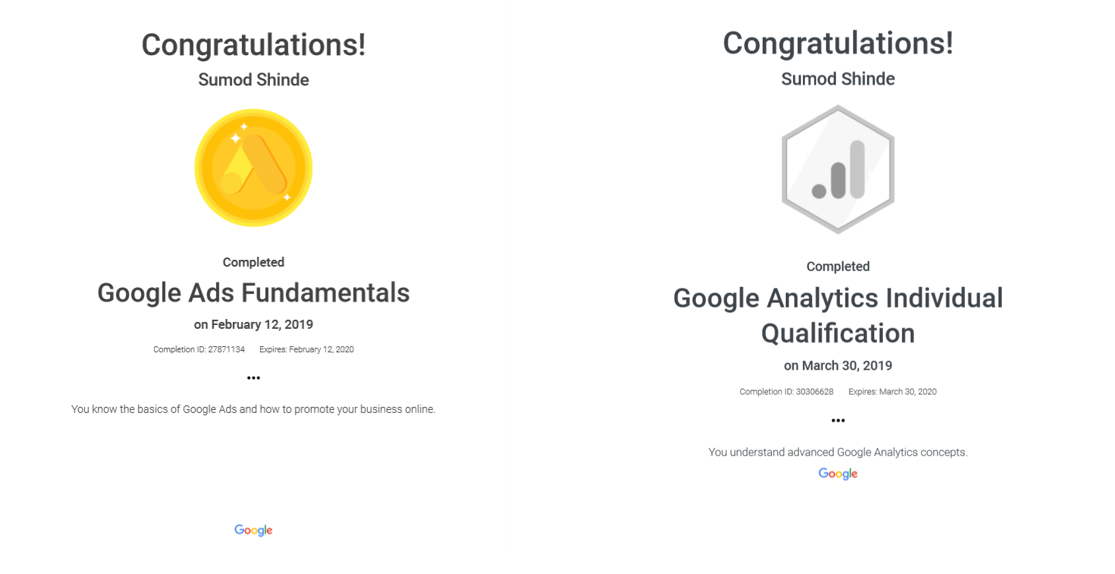Click the on March 30, 2019 date
The width and height of the screenshot is (1115, 574).
[838, 366]
